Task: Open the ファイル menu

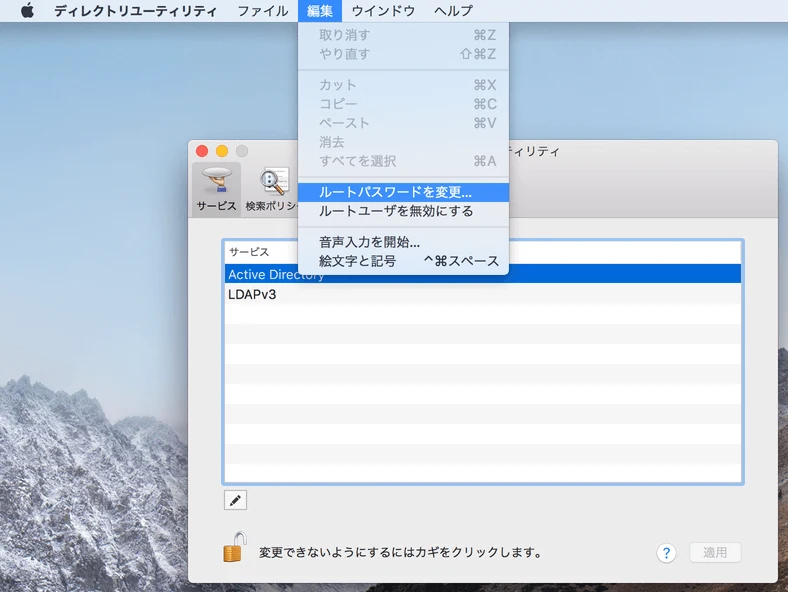Action: [262, 11]
